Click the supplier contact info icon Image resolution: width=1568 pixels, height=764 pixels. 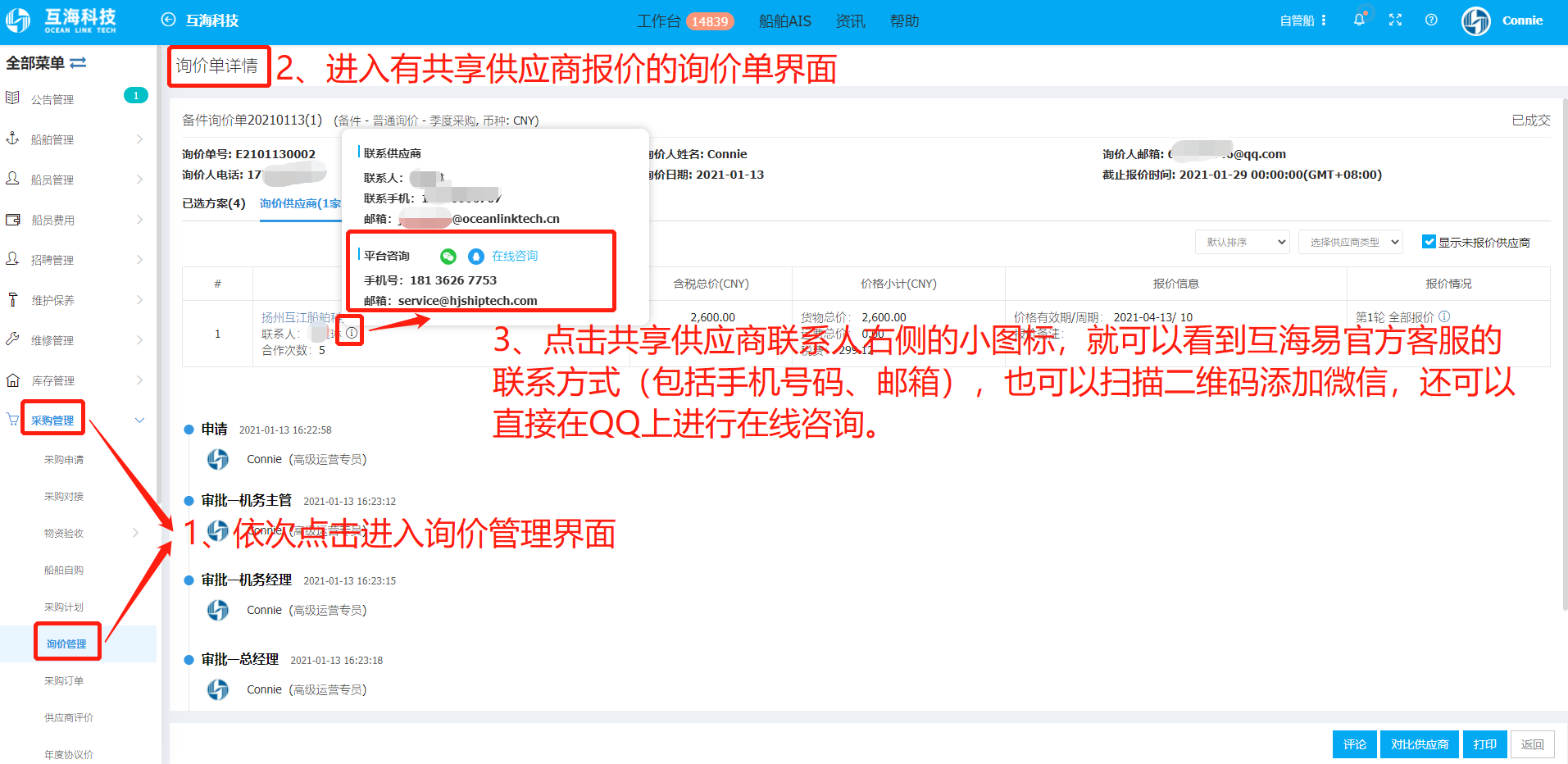(352, 333)
